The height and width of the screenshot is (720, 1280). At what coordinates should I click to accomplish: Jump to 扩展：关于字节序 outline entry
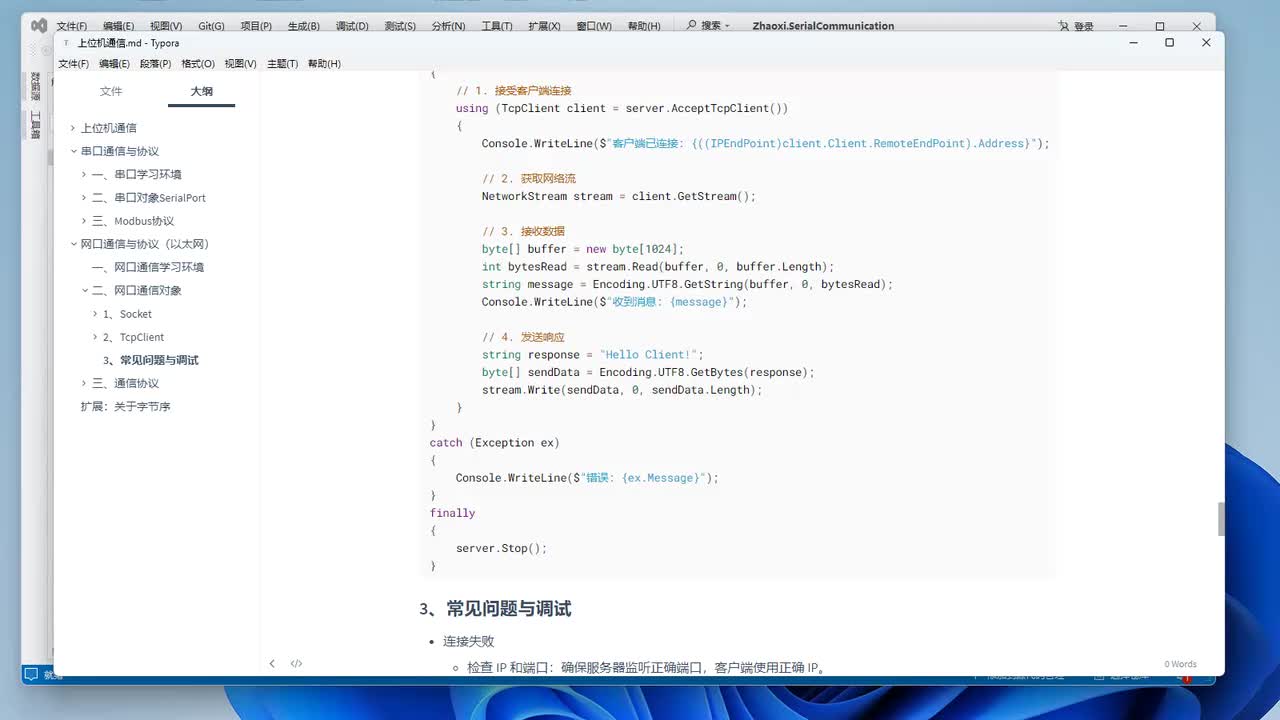click(126, 406)
